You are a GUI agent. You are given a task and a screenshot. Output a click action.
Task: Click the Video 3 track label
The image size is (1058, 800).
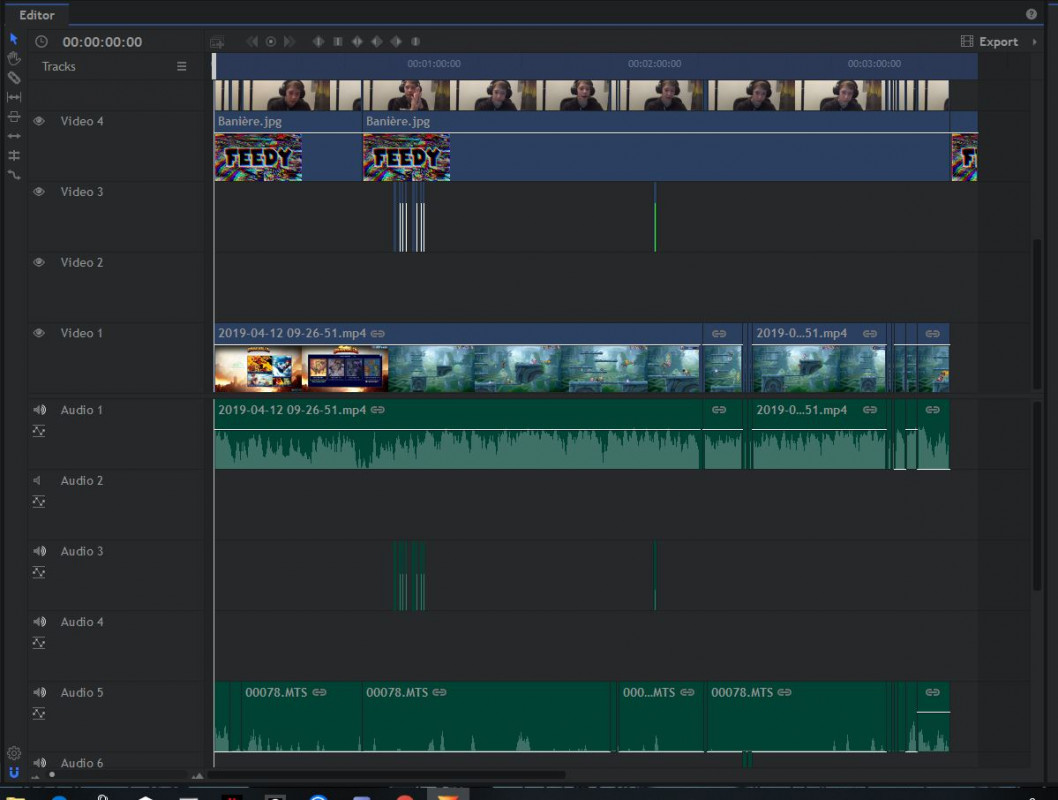click(x=82, y=192)
